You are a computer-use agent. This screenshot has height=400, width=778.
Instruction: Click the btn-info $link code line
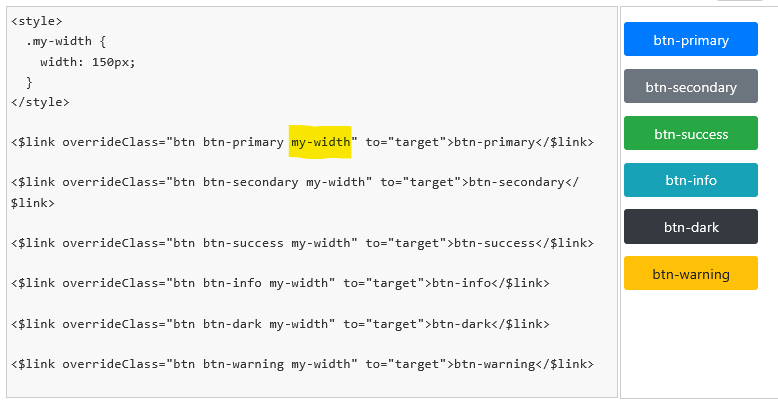pos(280,283)
